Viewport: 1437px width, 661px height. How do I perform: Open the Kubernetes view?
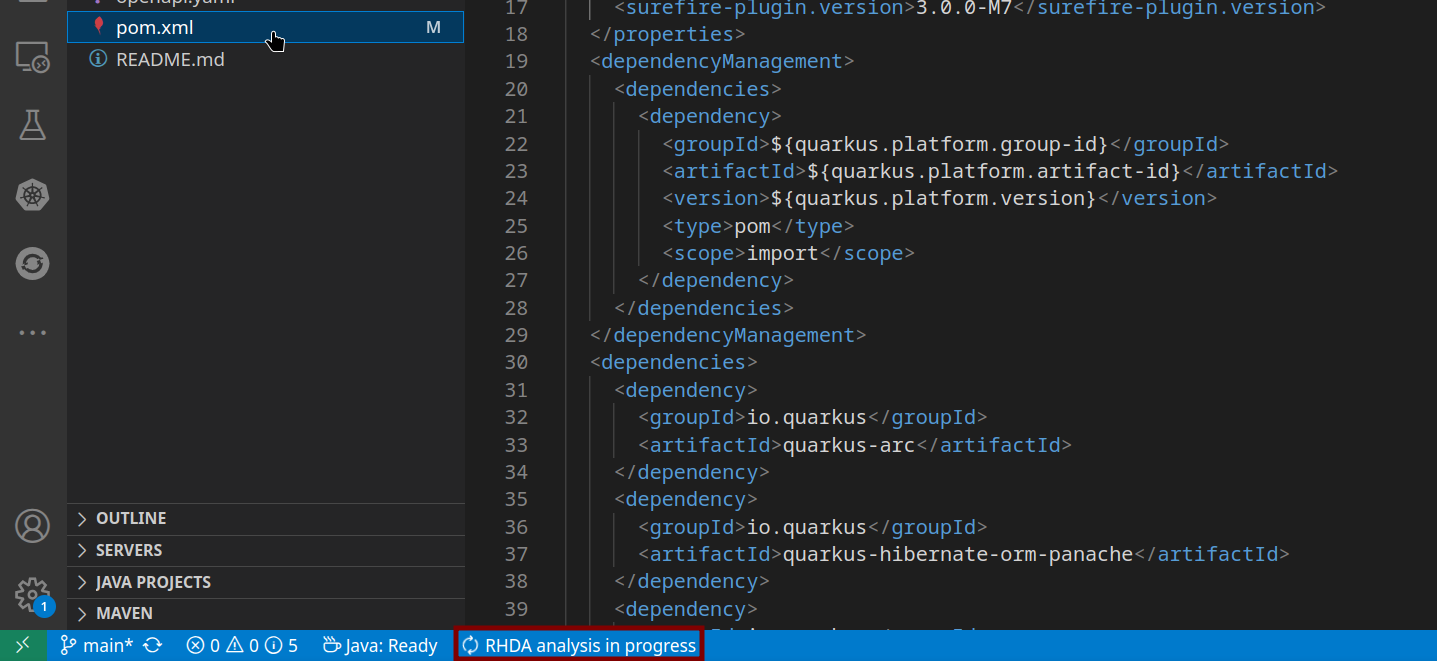pos(32,195)
